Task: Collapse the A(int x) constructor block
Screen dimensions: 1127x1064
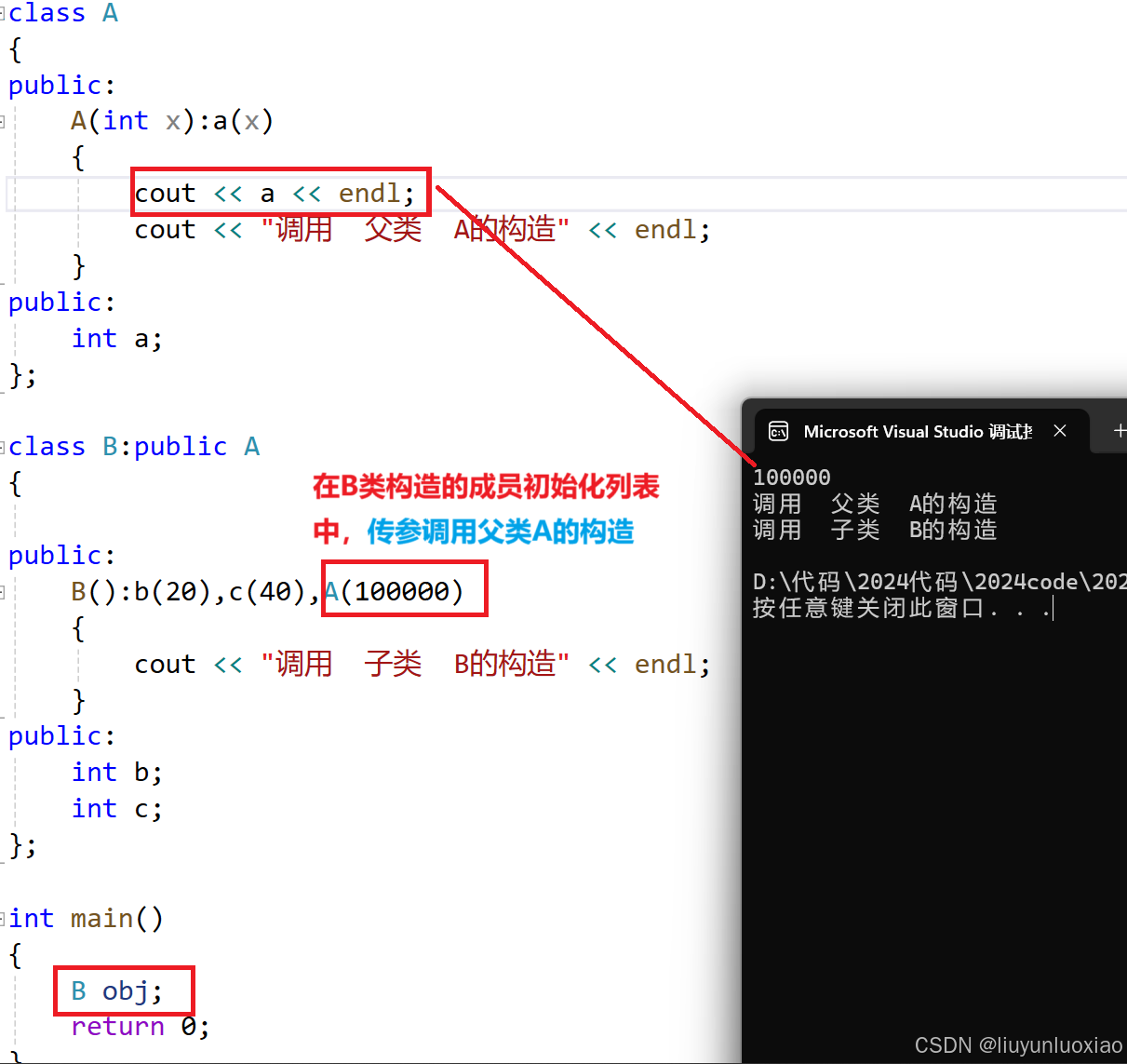Action: pos(4,121)
